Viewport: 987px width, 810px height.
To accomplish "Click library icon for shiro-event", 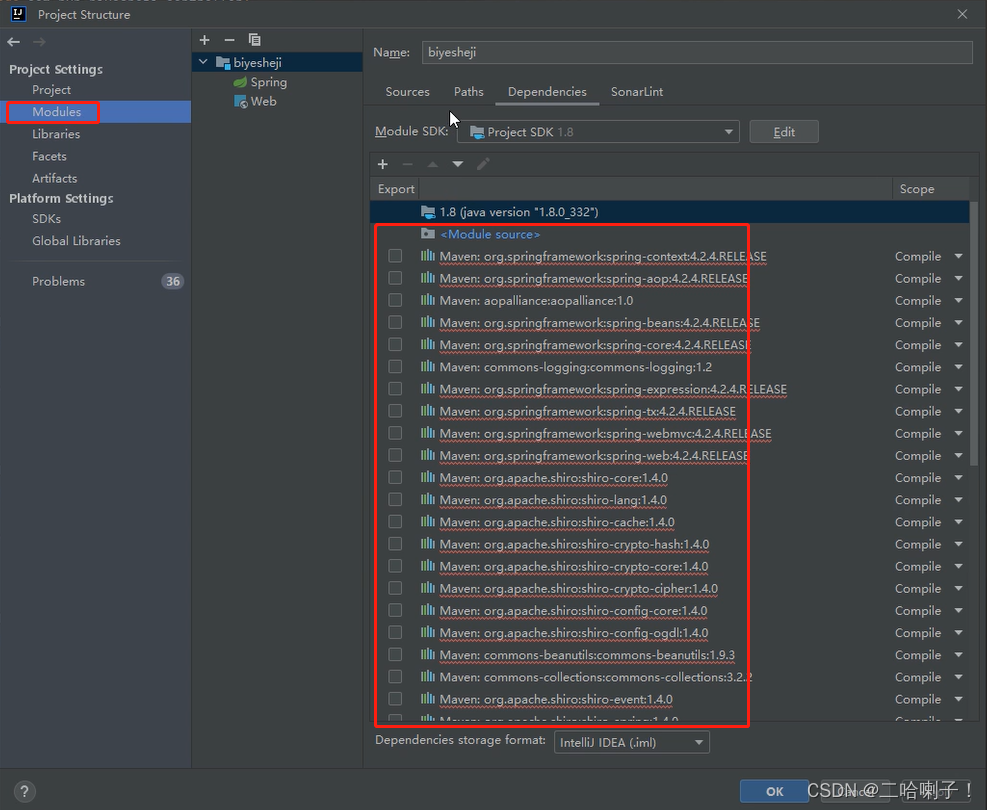I will point(428,699).
